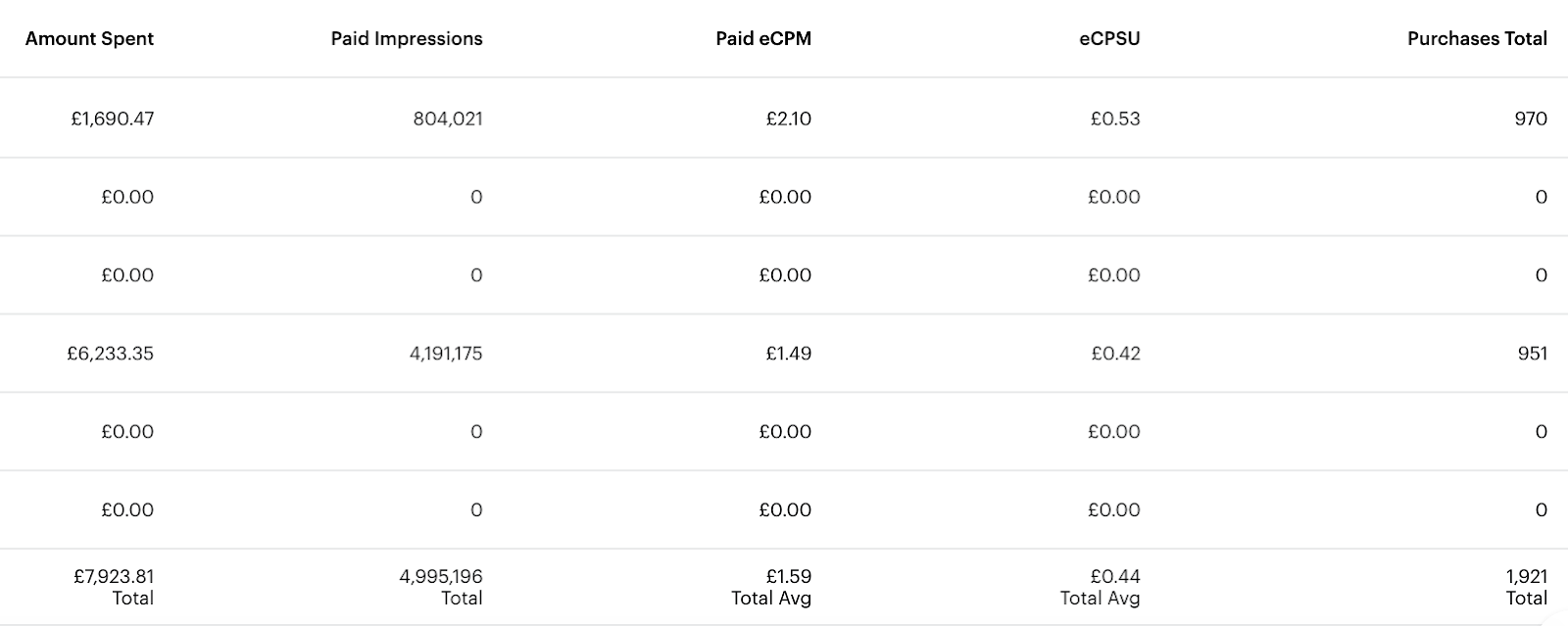This screenshot has width=1568, height=626.
Task: Click the £0.53 eCPSU value
Action: (x=1115, y=119)
